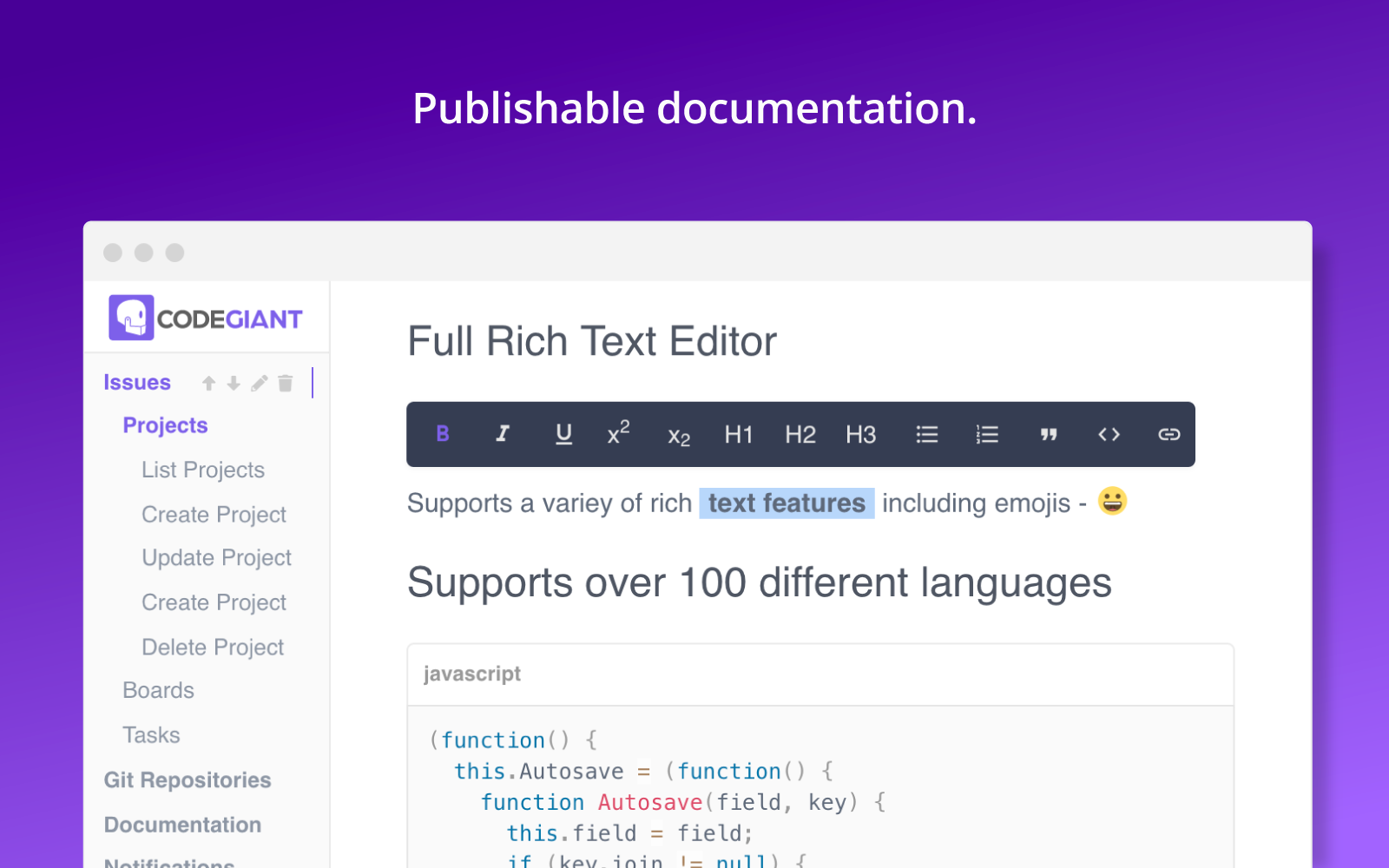The image size is (1389, 868).
Task: Apply superscript formatting
Action: [619, 432]
